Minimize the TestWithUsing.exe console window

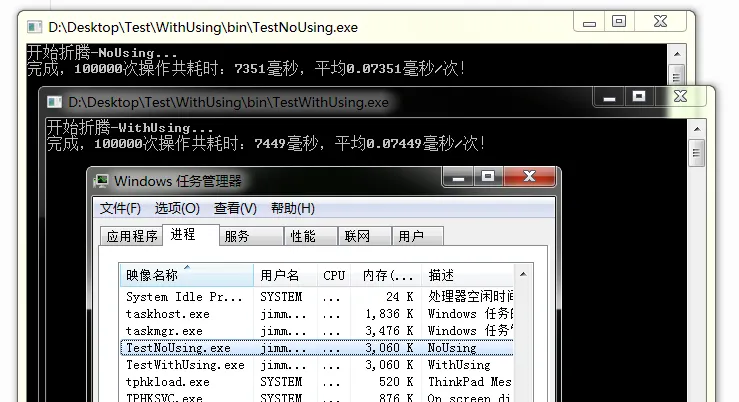click(x=609, y=97)
